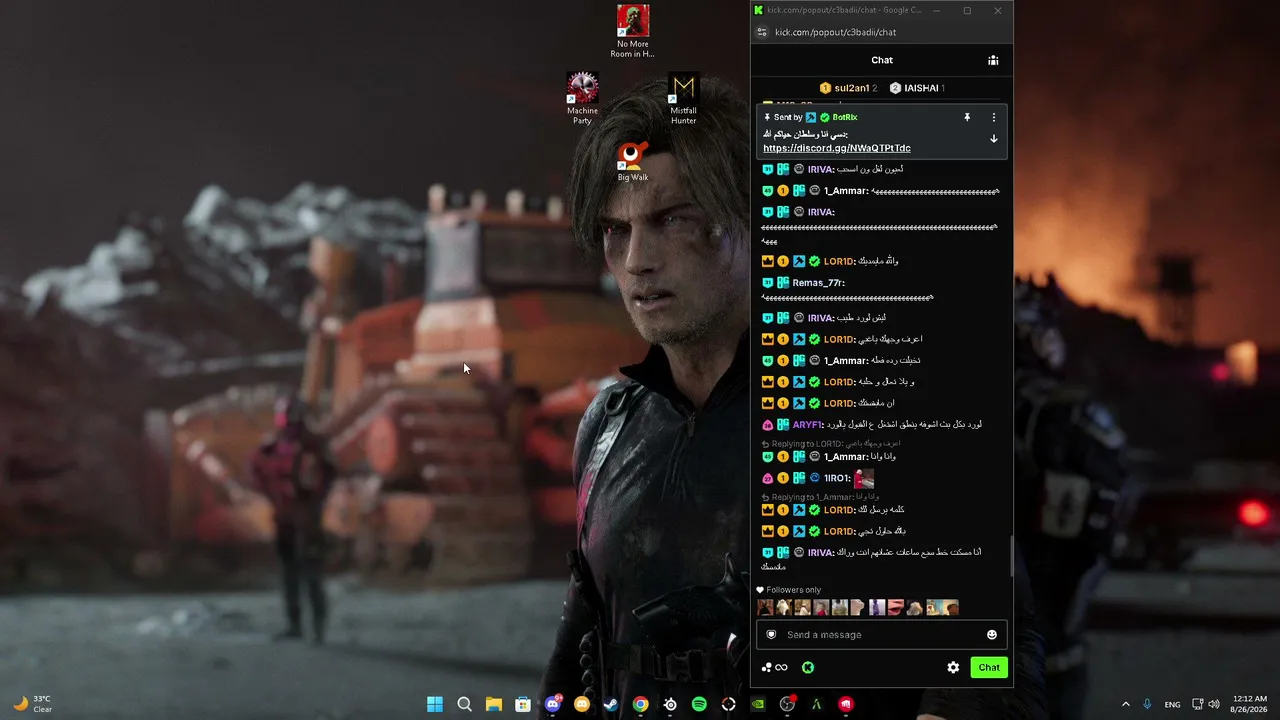Image resolution: width=1280 pixels, height=720 pixels.
Task: Send message with green Chat button
Action: (x=988, y=667)
